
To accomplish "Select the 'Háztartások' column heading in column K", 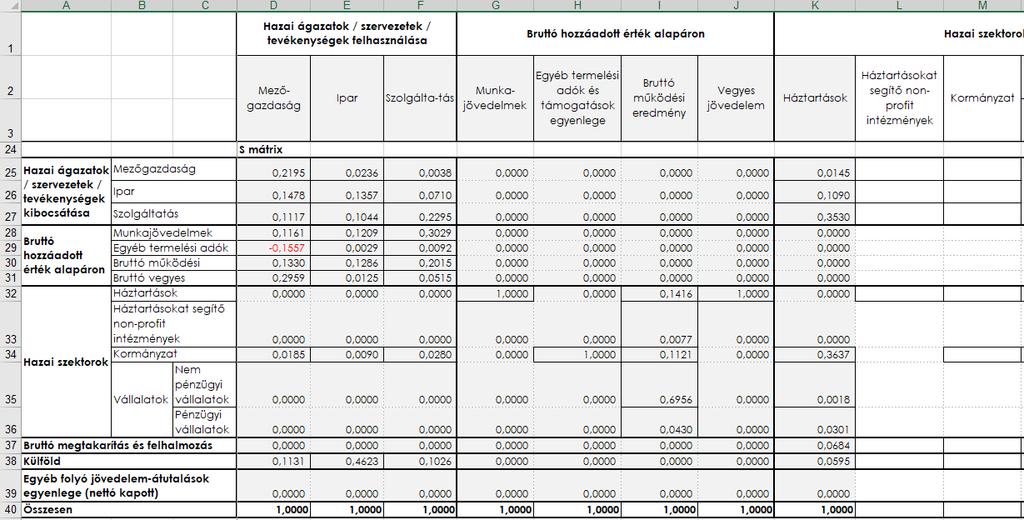I will coord(814,99).
